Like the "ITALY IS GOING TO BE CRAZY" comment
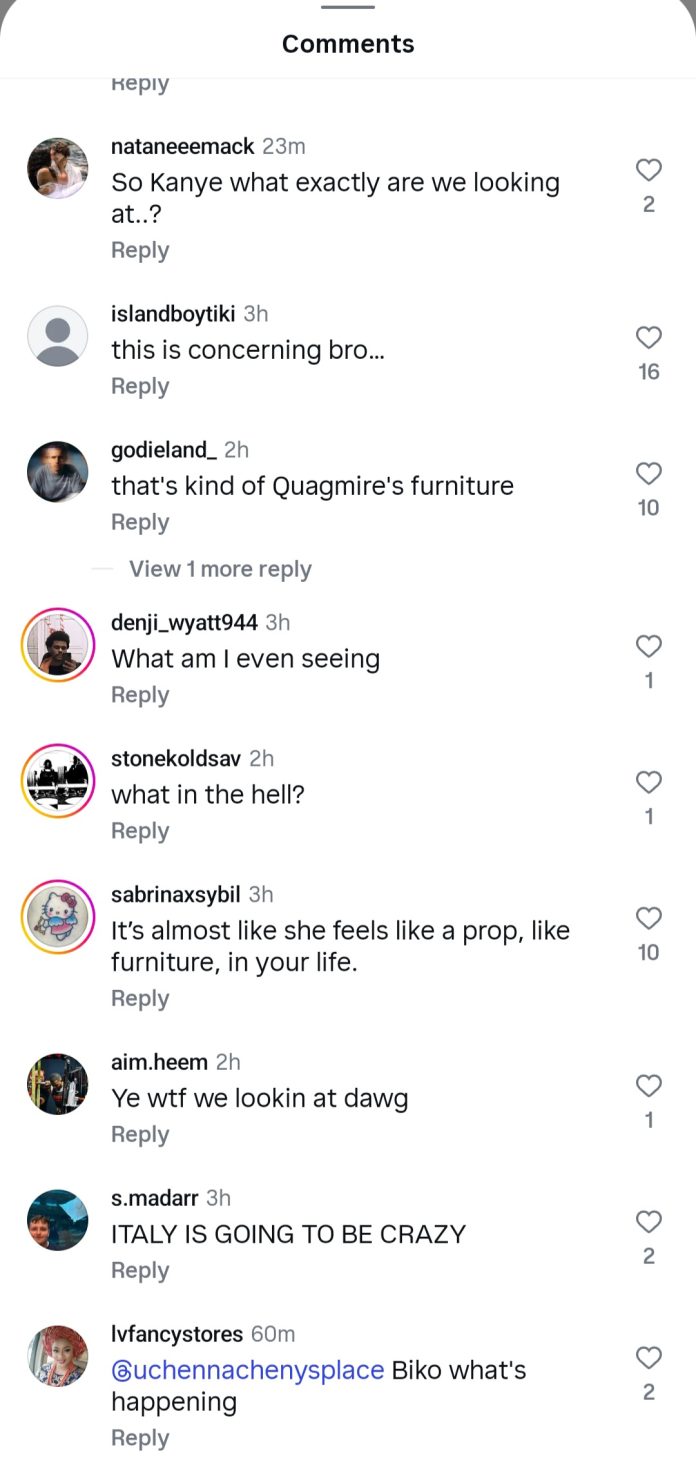The image size is (696, 1465). point(649,1222)
